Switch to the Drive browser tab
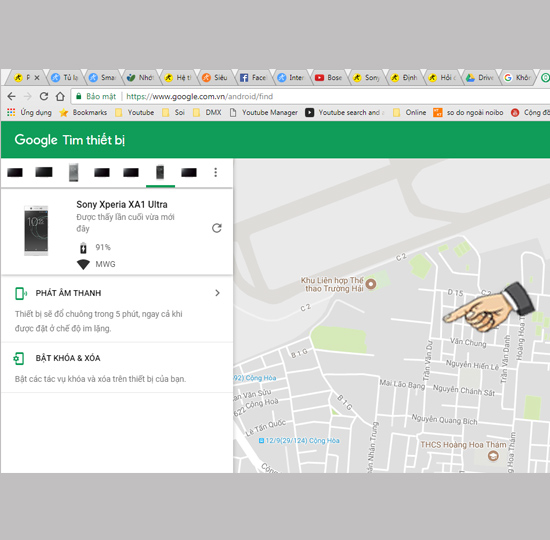The image size is (550, 540). [x=480, y=78]
